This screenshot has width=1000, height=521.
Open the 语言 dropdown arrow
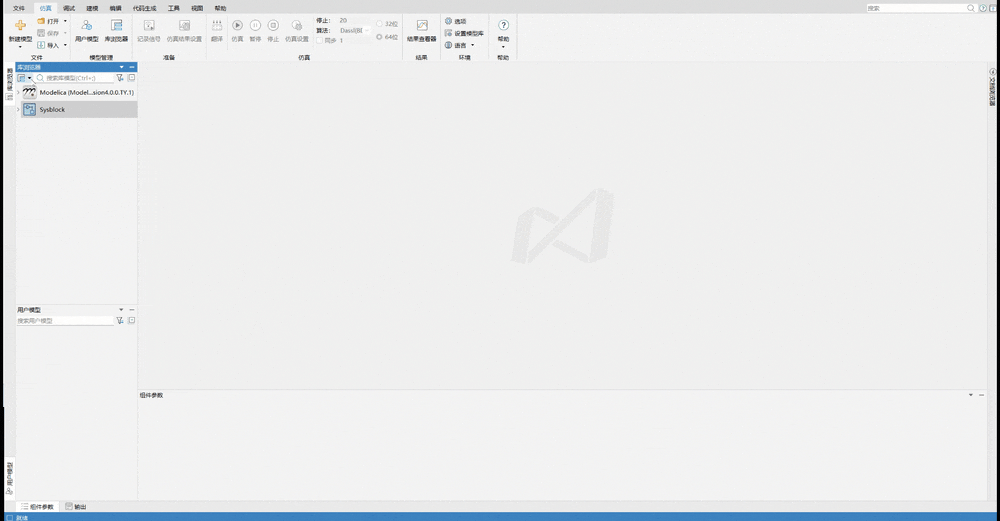point(473,45)
